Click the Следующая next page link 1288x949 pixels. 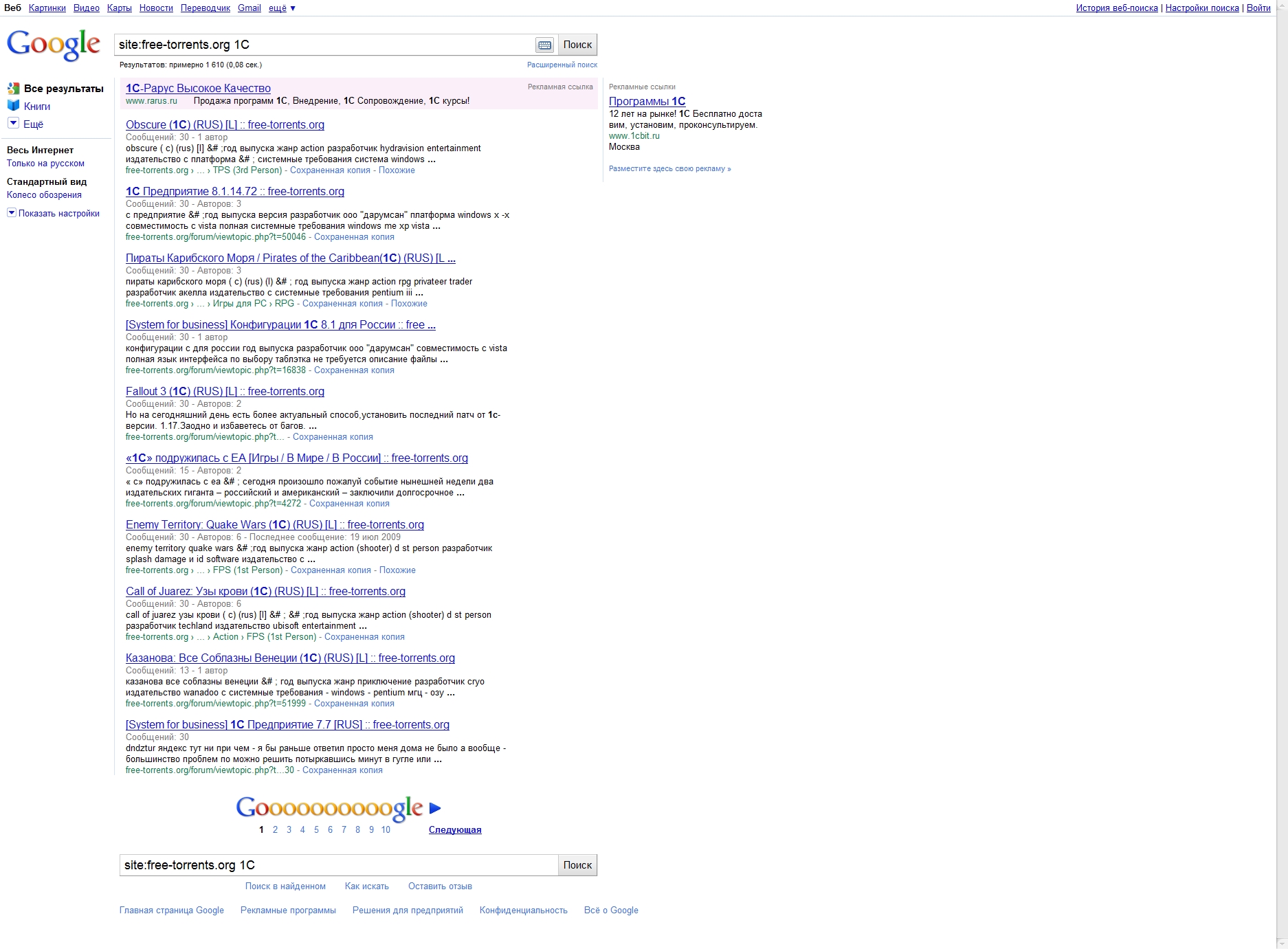455,830
